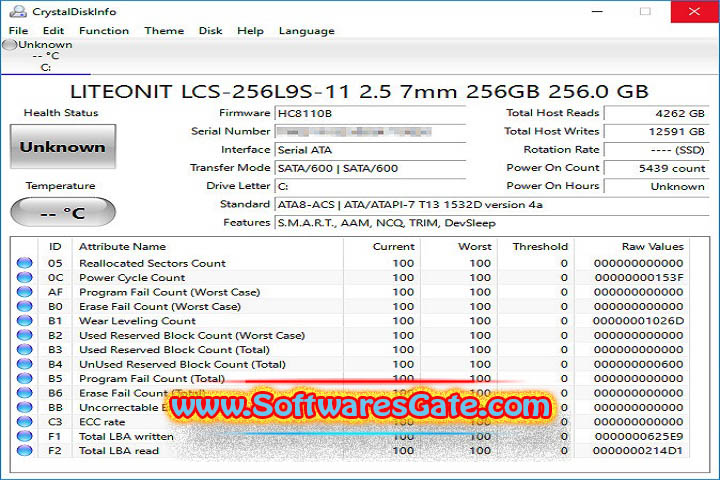The height and width of the screenshot is (480, 720).
Task: Select the Unknown C: disk tab
Action: click(45, 56)
